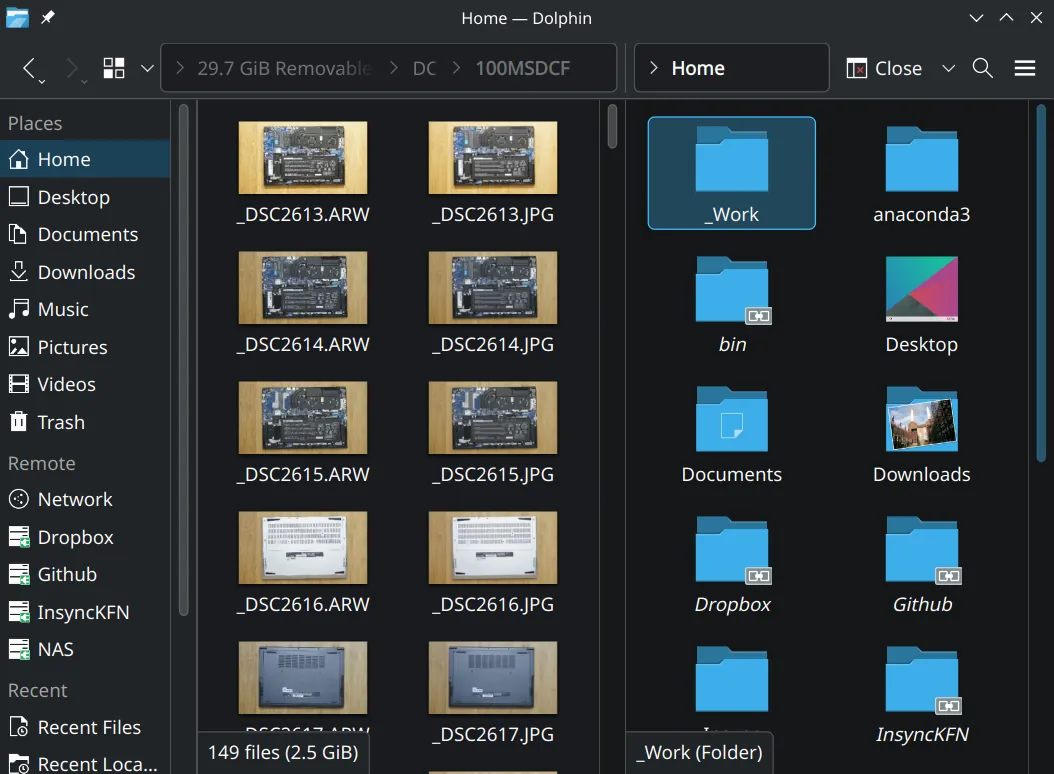Screen dimensions: 1054x774
Task: Open Documents in Places panel
Action: 85,234
